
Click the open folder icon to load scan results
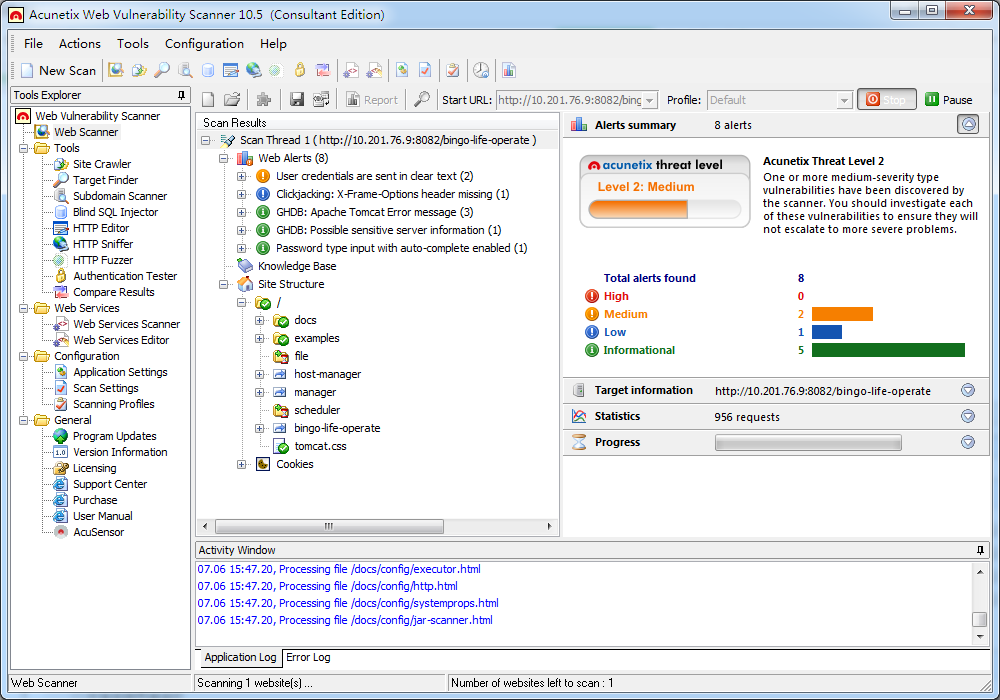click(232, 99)
